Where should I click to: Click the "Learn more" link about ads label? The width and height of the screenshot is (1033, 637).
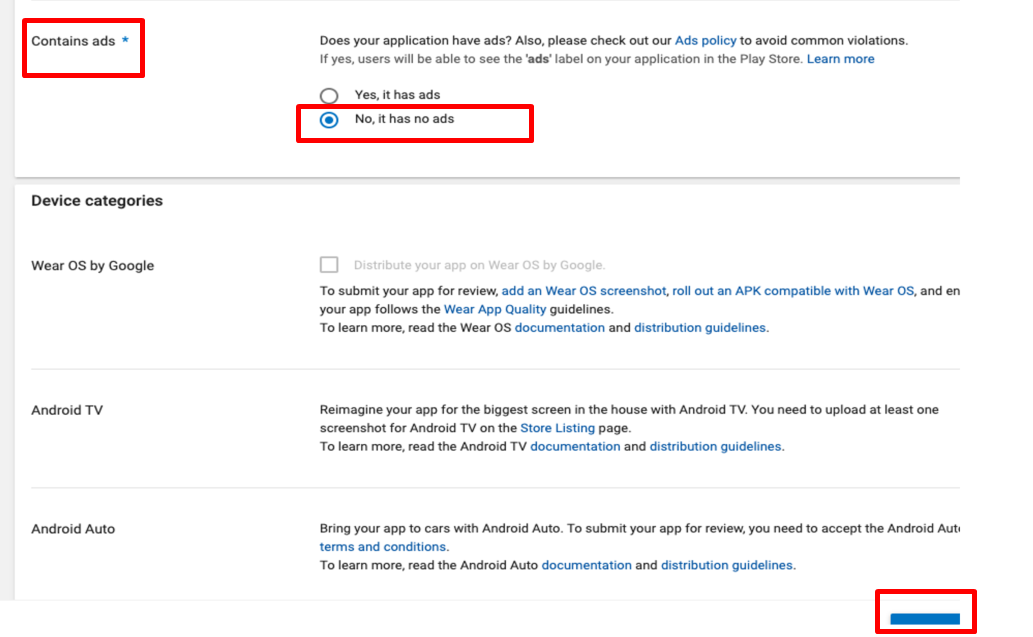click(840, 59)
